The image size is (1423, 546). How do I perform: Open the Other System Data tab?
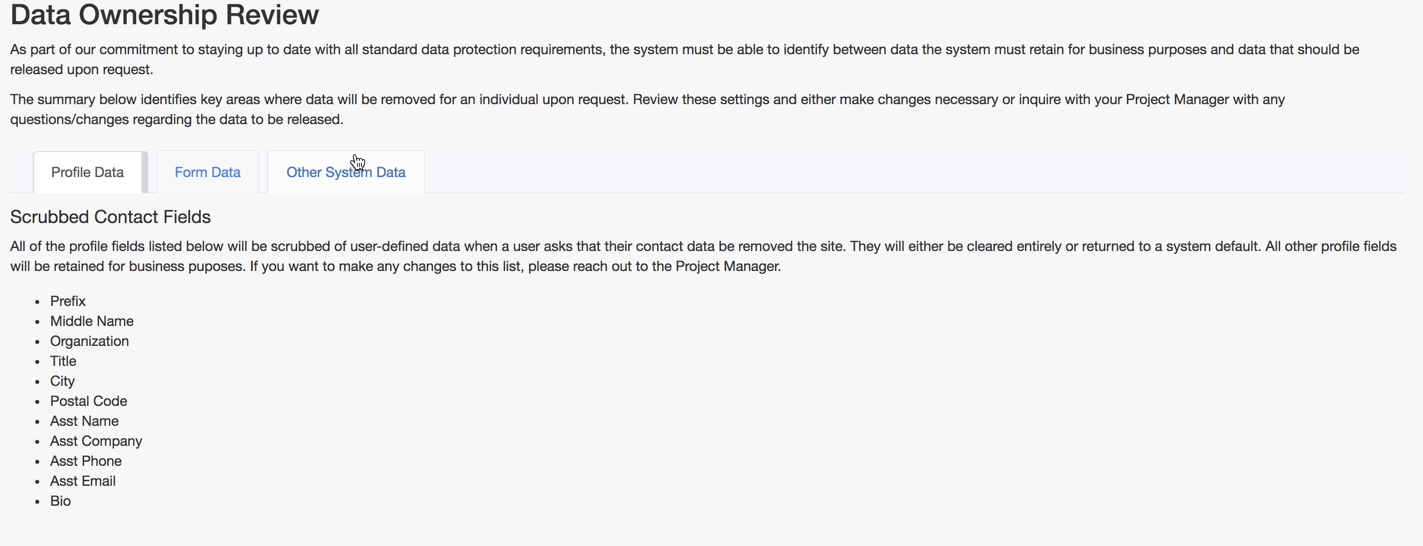[346, 172]
